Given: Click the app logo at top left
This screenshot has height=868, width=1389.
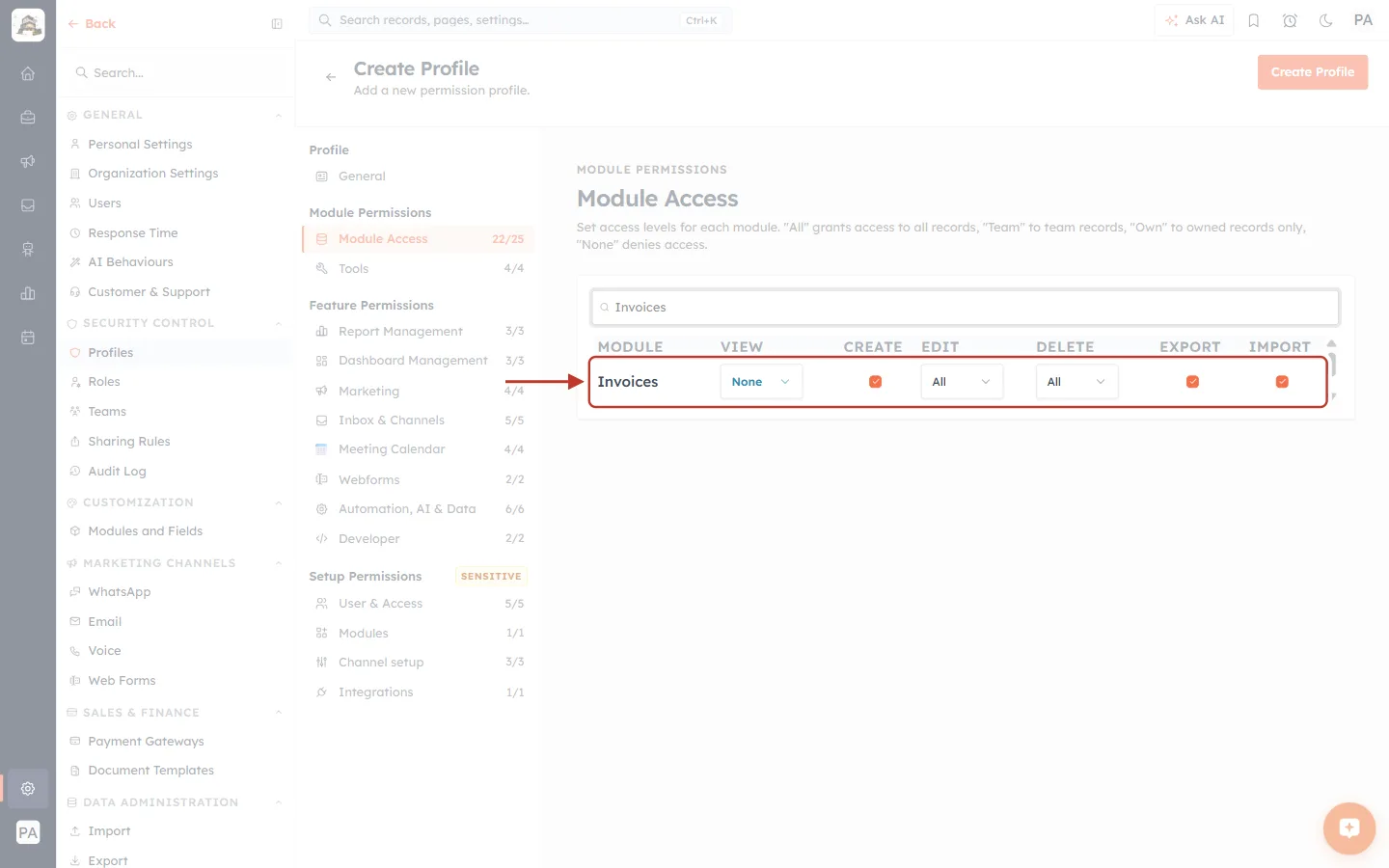Looking at the screenshot, I should tap(28, 25).
